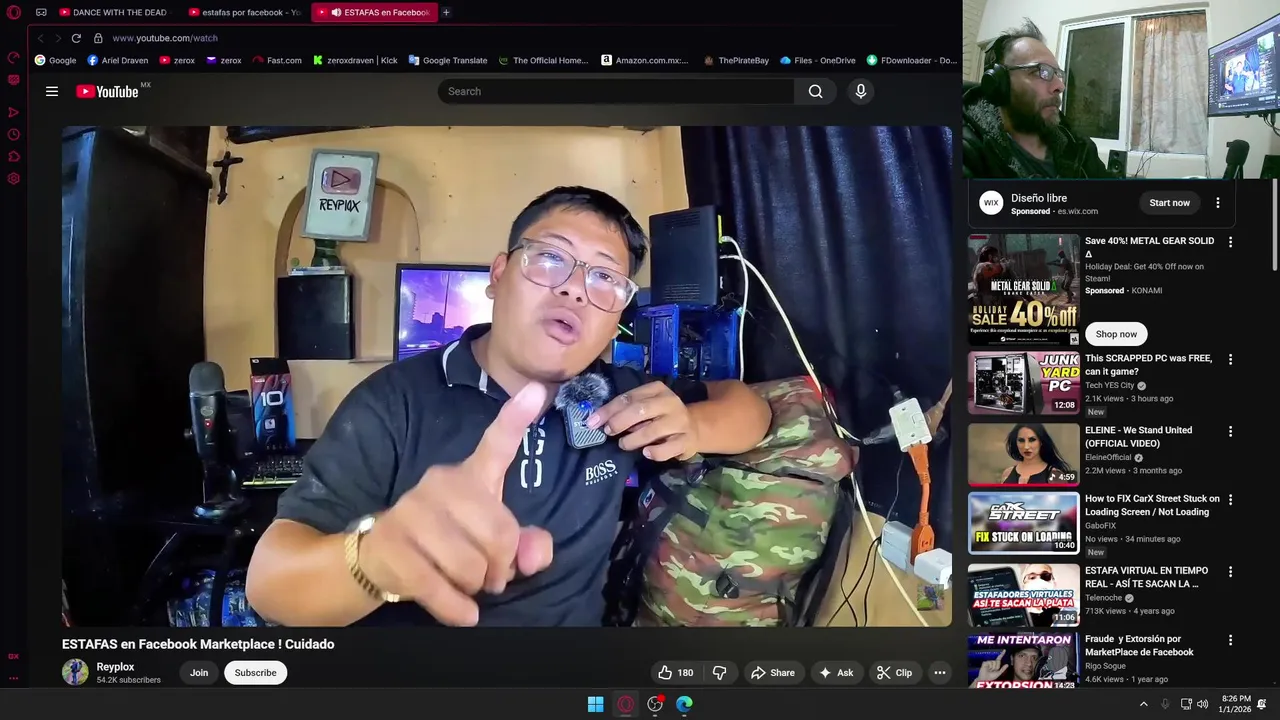Click the YouTube search input field
This screenshot has height=720, width=1280.
[x=616, y=91]
